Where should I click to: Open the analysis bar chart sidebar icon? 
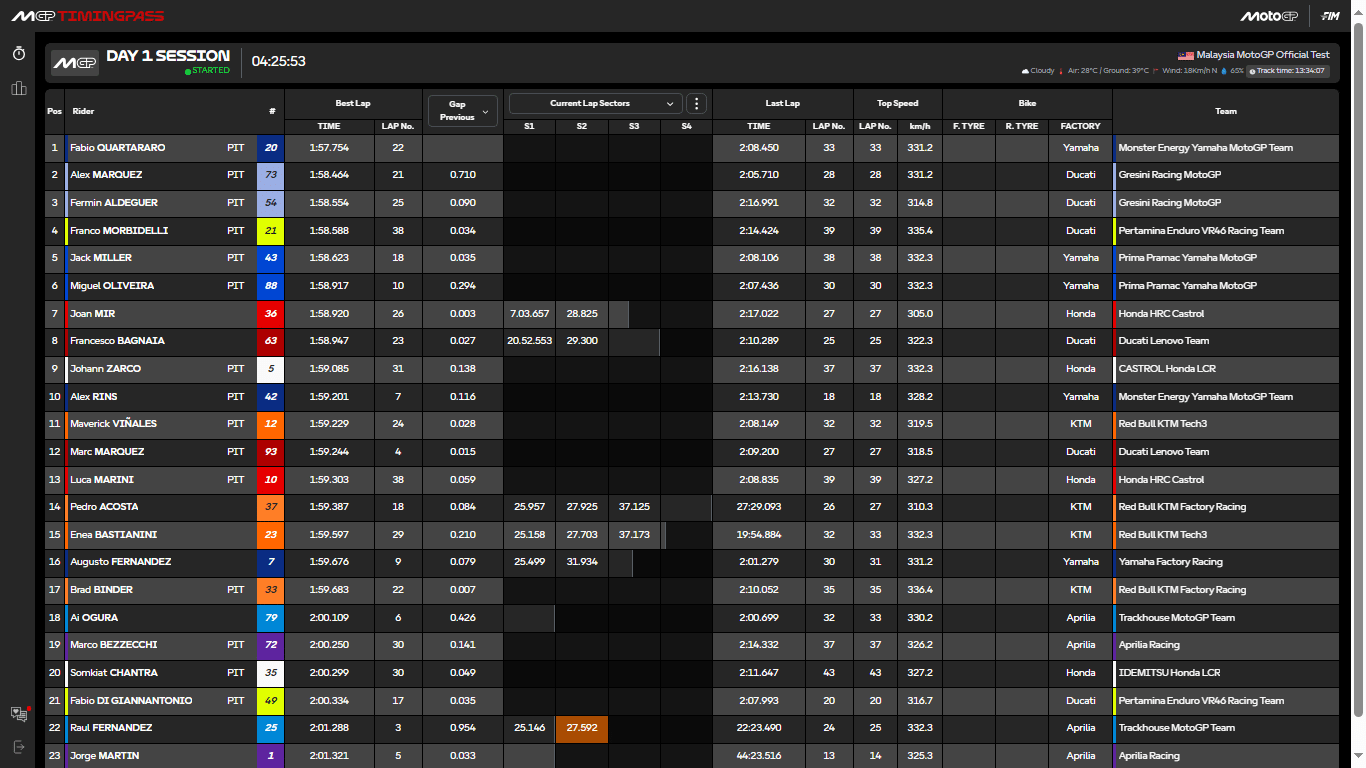pyautogui.click(x=18, y=88)
